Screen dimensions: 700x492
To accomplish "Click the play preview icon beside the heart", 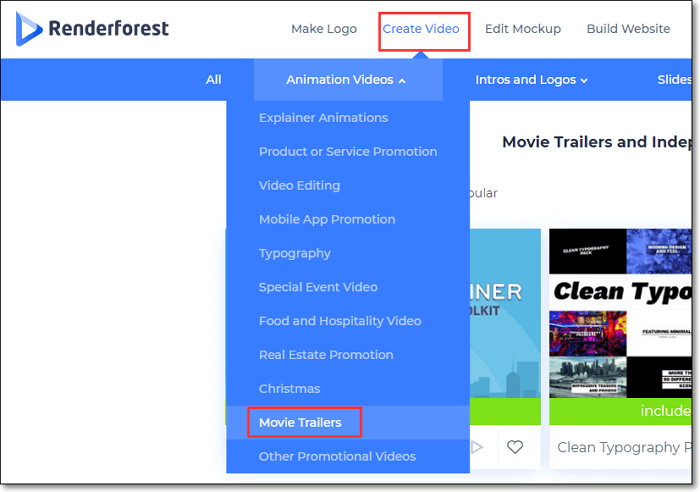I will point(477,447).
